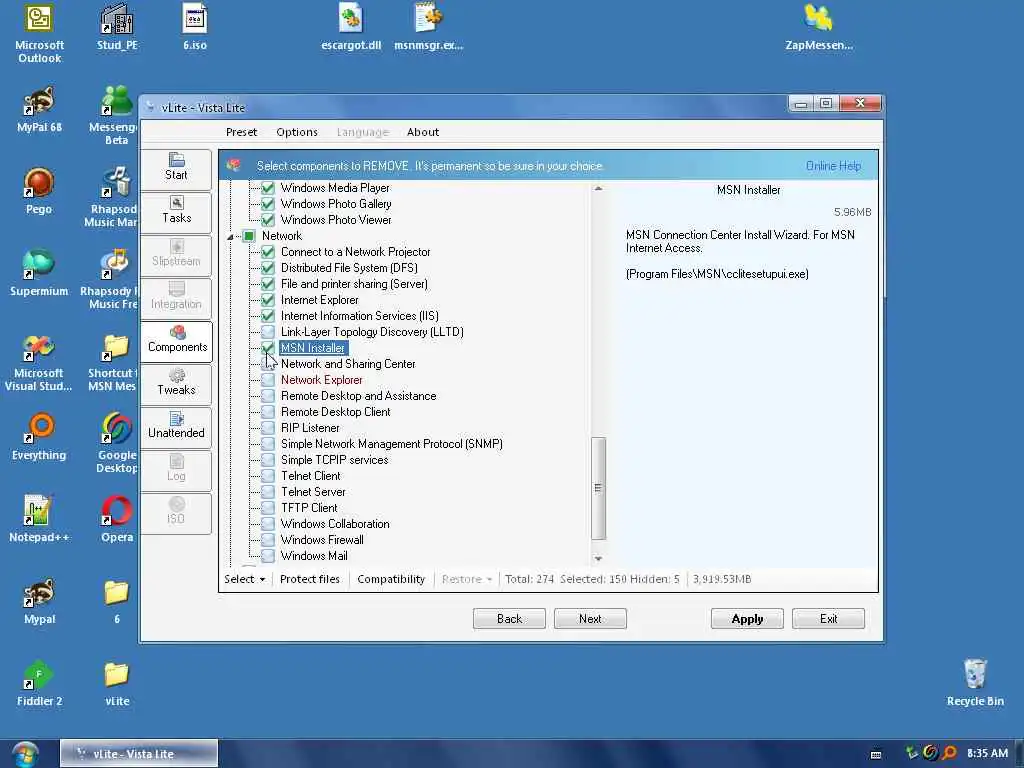Click the Back button
1024x768 pixels.
[509, 618]
